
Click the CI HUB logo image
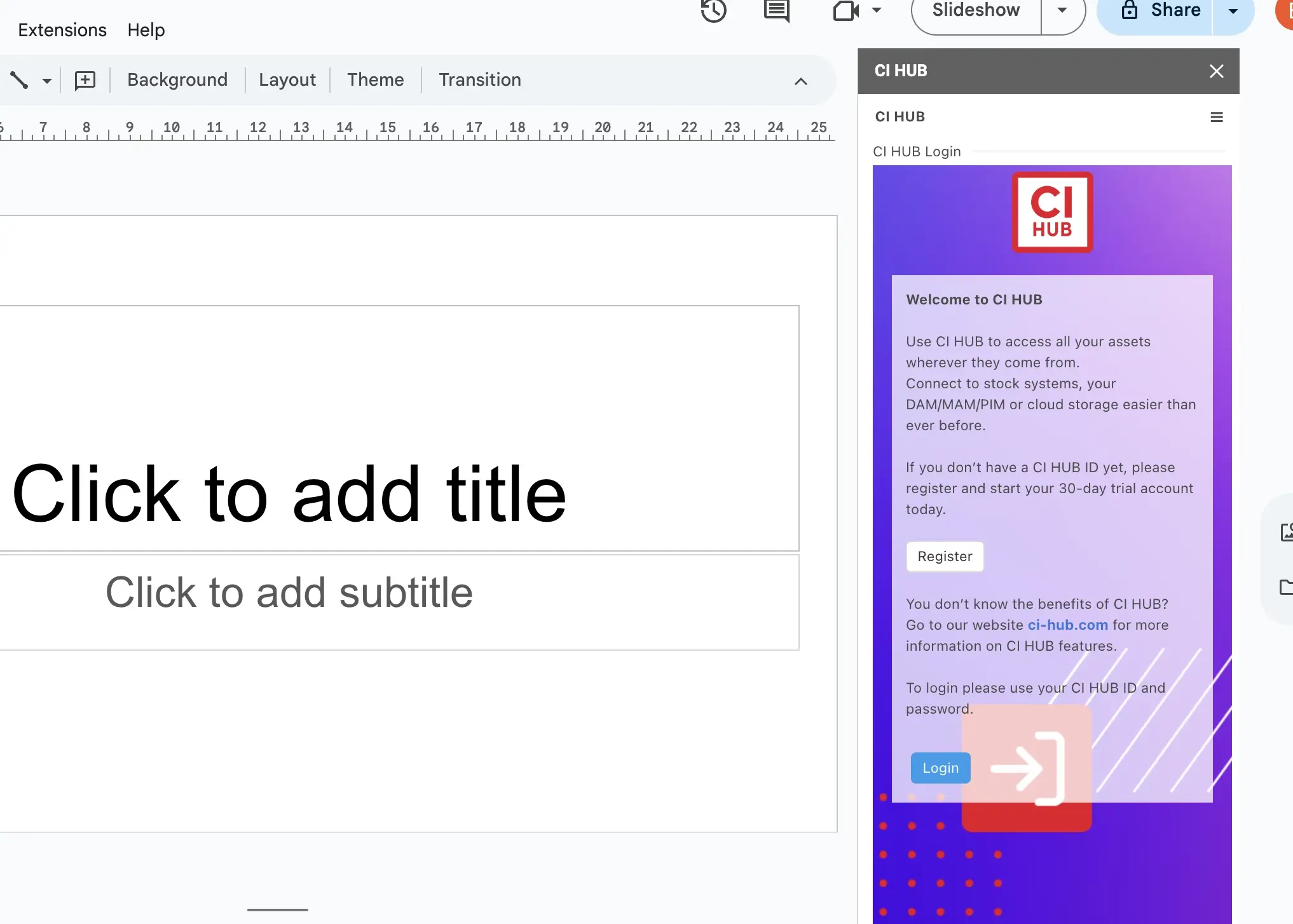point(1052,212)
